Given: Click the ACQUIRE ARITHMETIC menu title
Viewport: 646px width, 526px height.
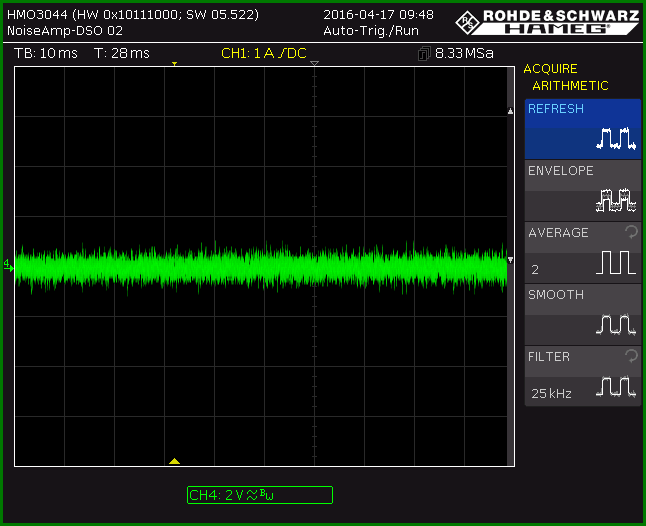Looking at the screenshot, I should point(566,77).
